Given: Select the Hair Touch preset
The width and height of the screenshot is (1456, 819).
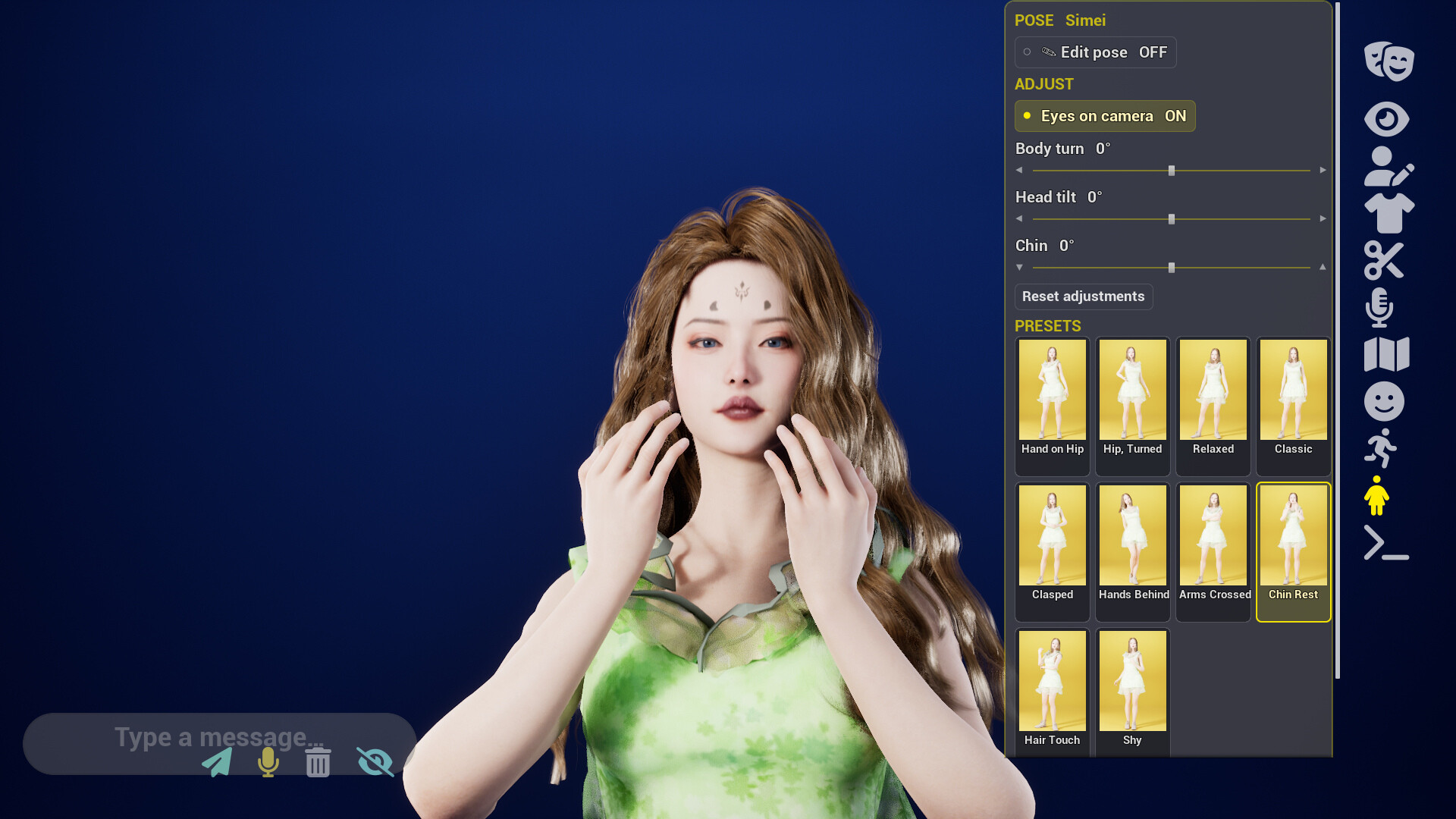Looking at the screenshot, I should pyautogui.click(x=1053, y=692).
